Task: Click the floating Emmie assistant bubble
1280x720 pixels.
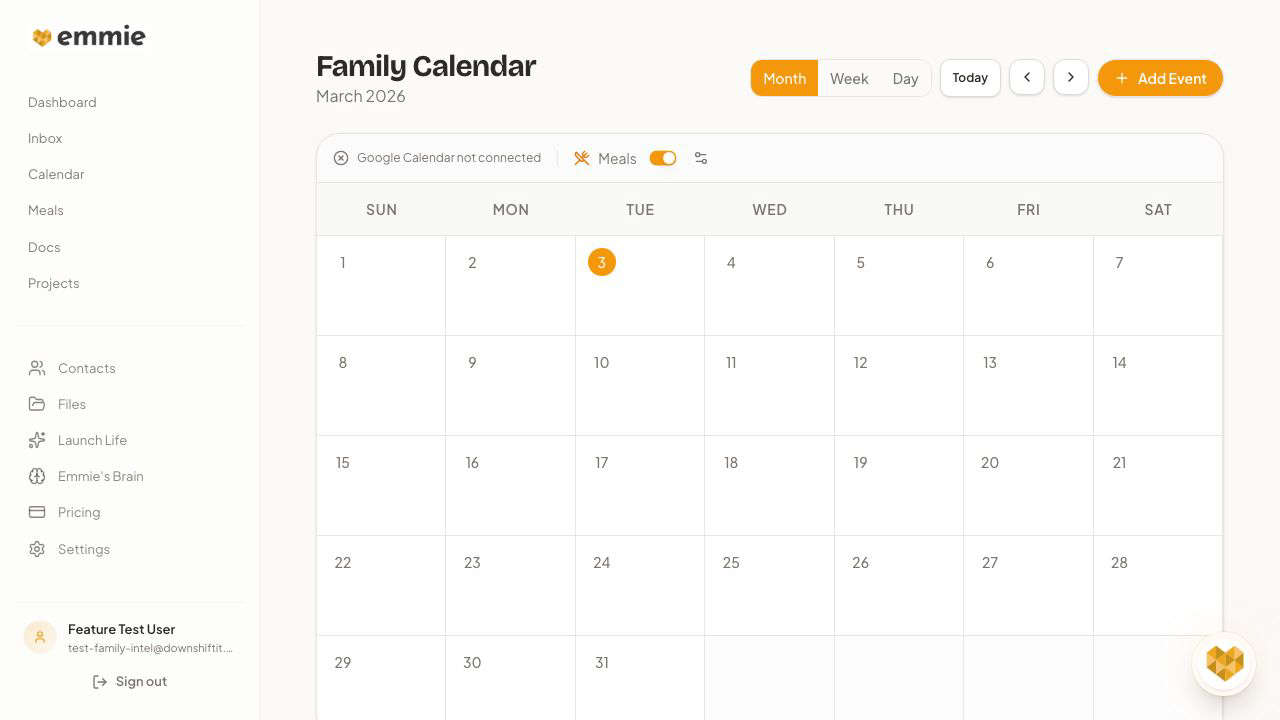Action: (x=1224, y=663)
